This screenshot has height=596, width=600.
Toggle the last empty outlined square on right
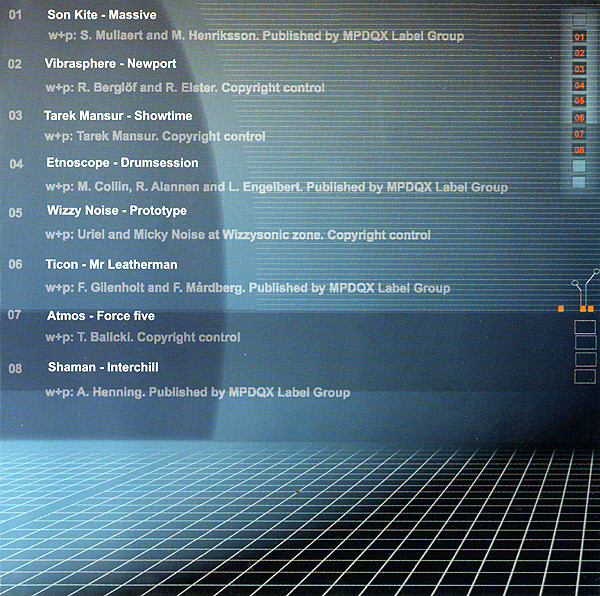click(585, 376)
